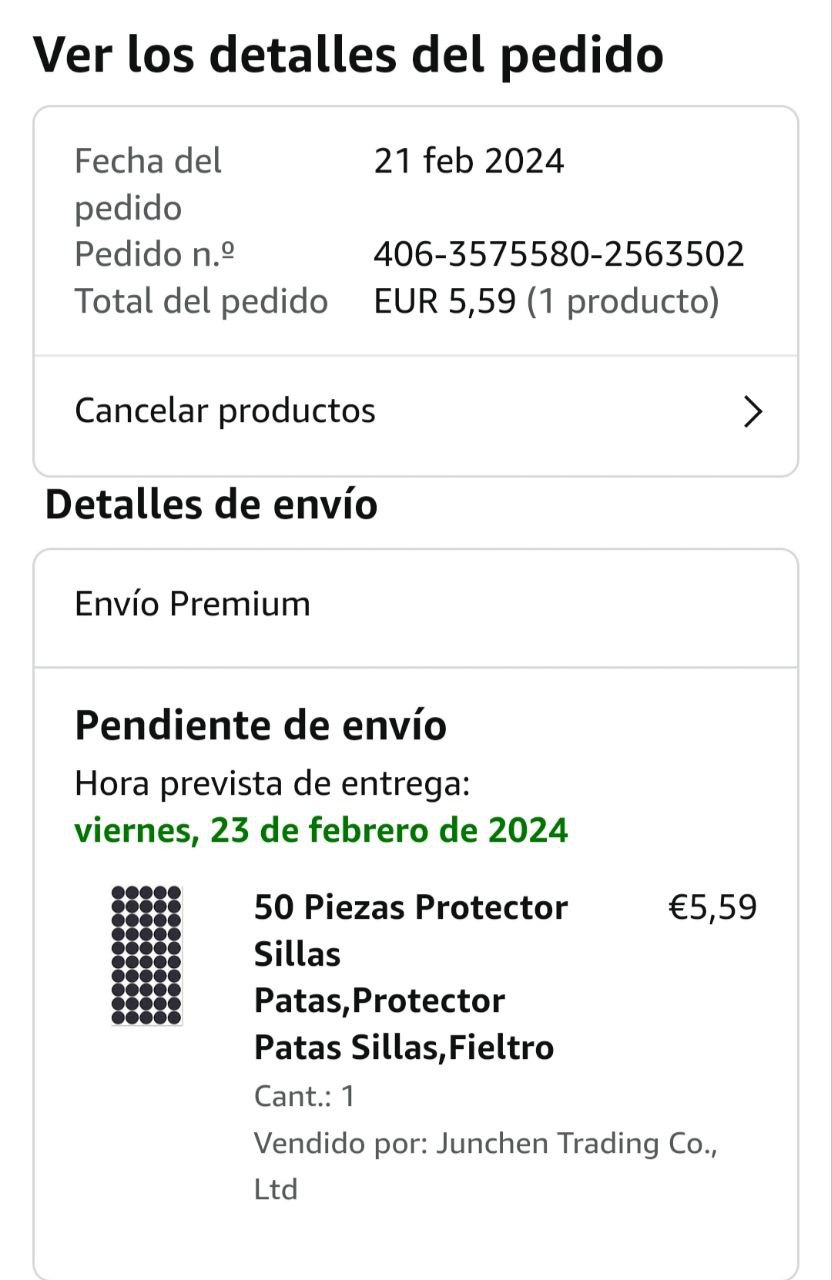This screenshot has width=832, height=1280.
Task: Open the Cancelar productos chevron arrow
Action: point(753,411)
